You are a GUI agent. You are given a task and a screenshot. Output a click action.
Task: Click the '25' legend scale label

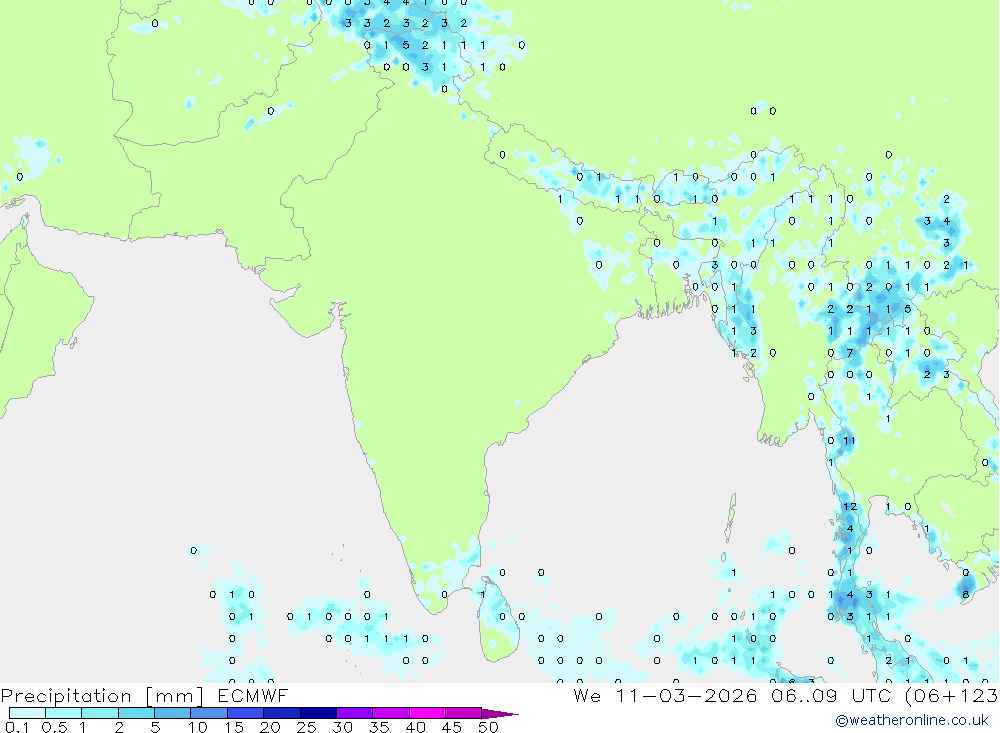coord(306,727)
